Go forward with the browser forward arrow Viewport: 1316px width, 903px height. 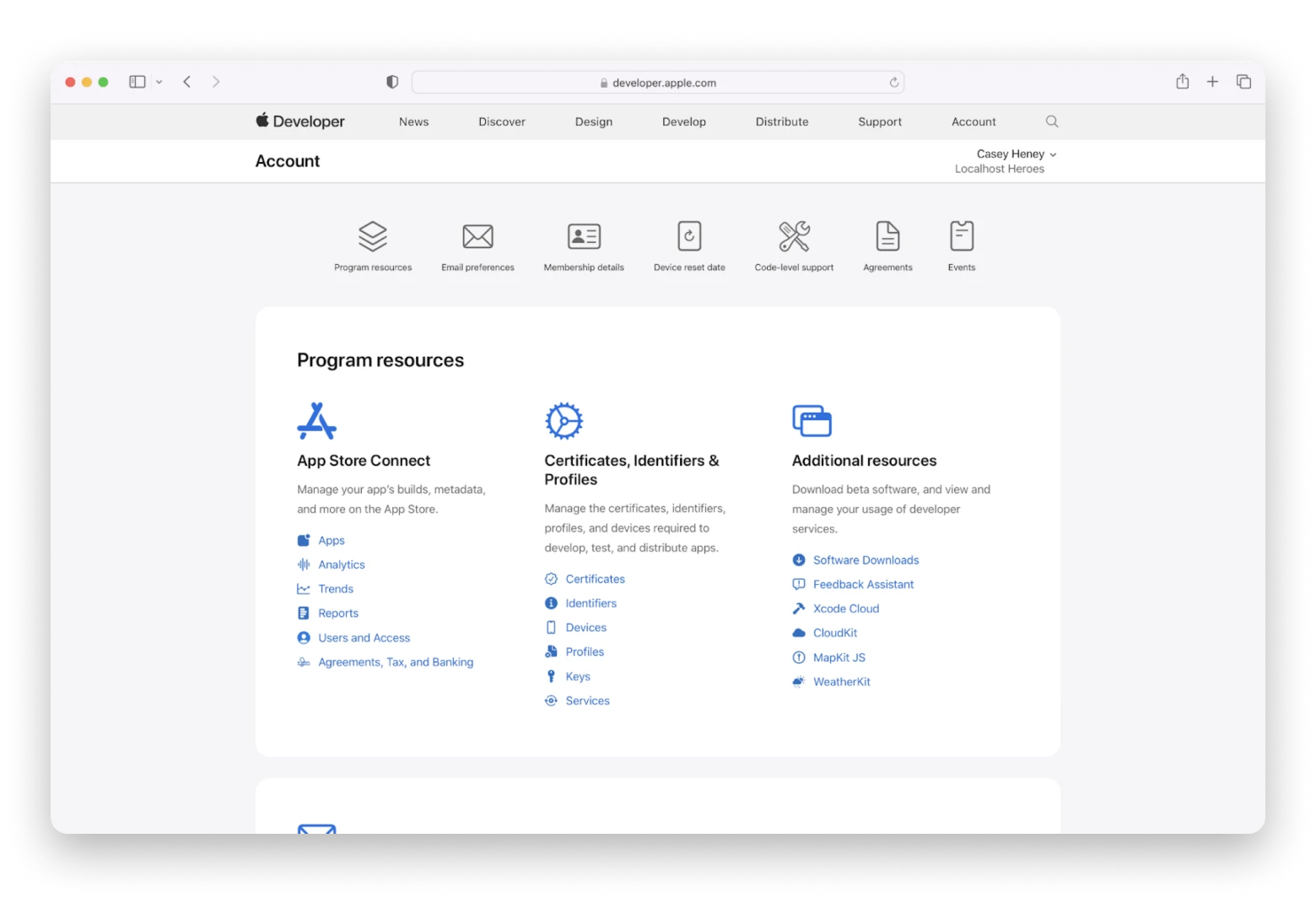coord(216,82)
